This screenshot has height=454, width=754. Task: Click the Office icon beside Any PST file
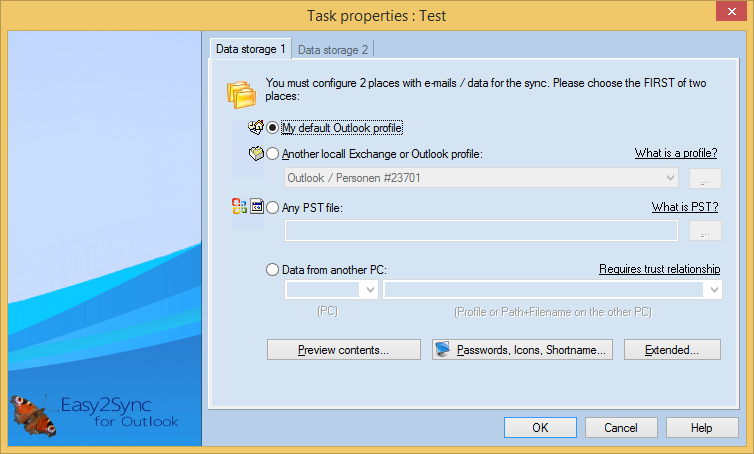click(x=239, y=207)
